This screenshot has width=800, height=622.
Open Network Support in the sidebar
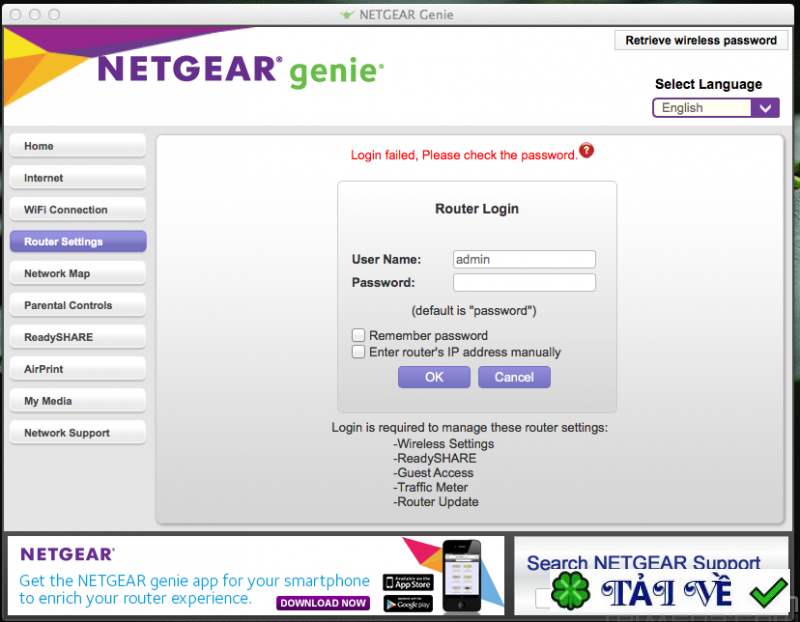[x=78, y=433]
